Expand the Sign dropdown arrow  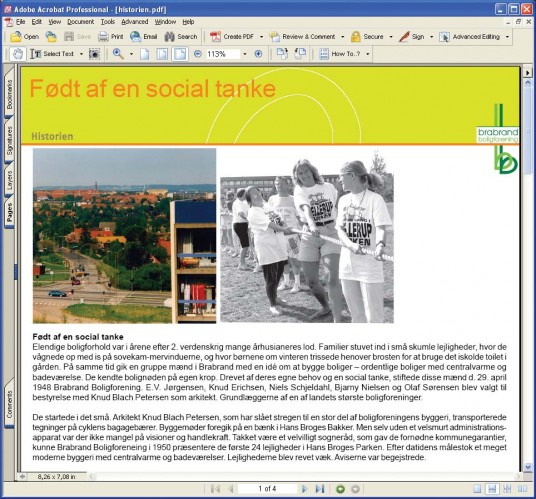click(431, 37)
